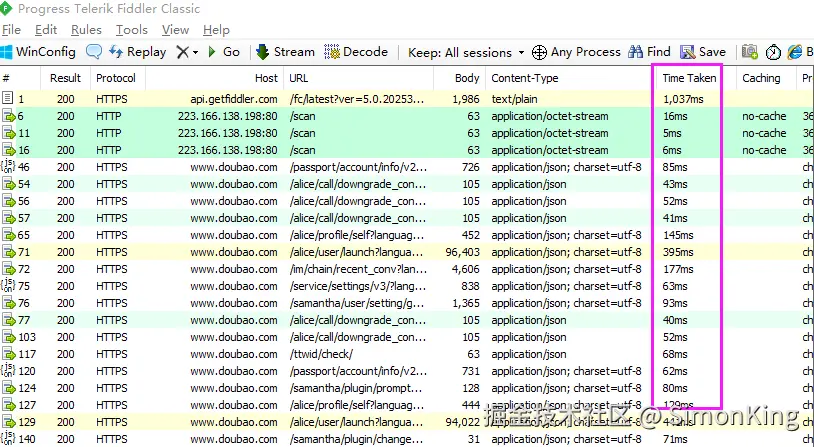Click the session 16 row icon
The width and height of the screenshot is (814, 447).
(8, 151)
